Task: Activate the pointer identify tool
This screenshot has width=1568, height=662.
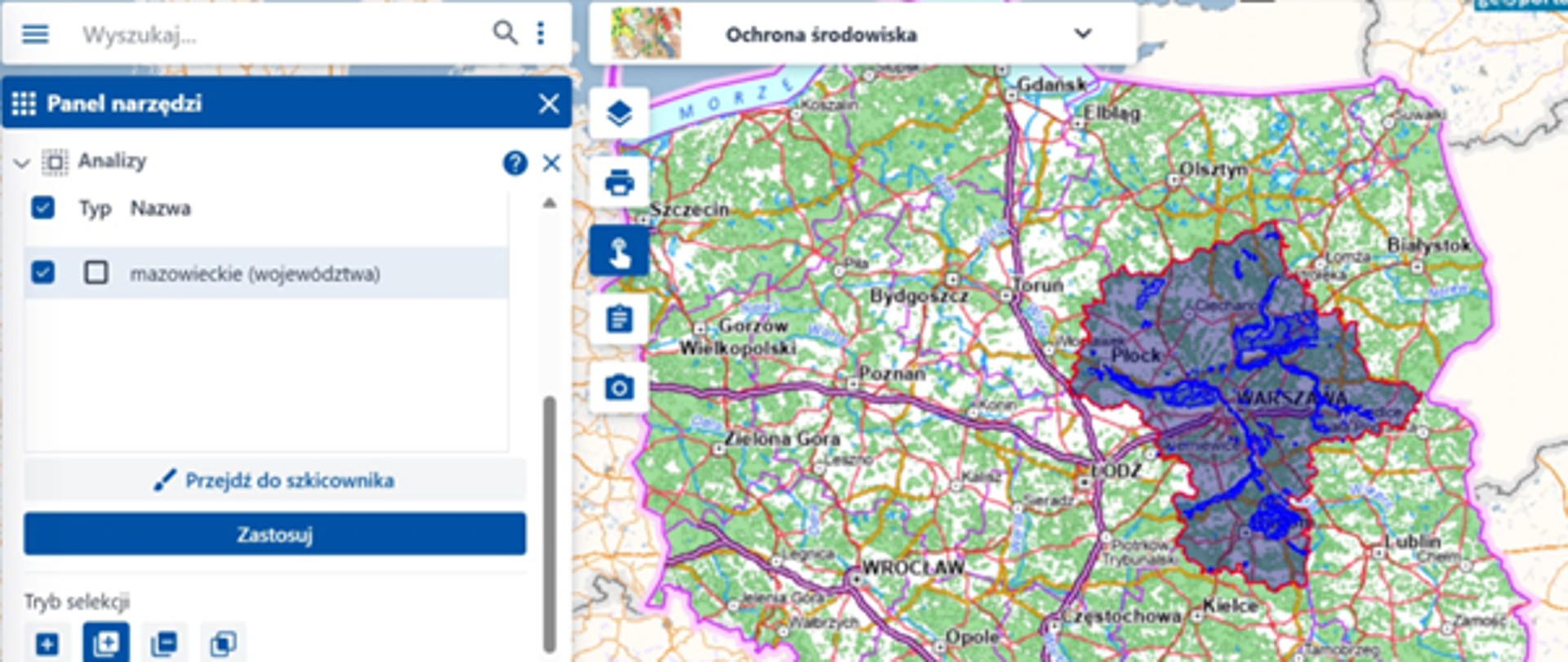Action: tap(619, 251)
